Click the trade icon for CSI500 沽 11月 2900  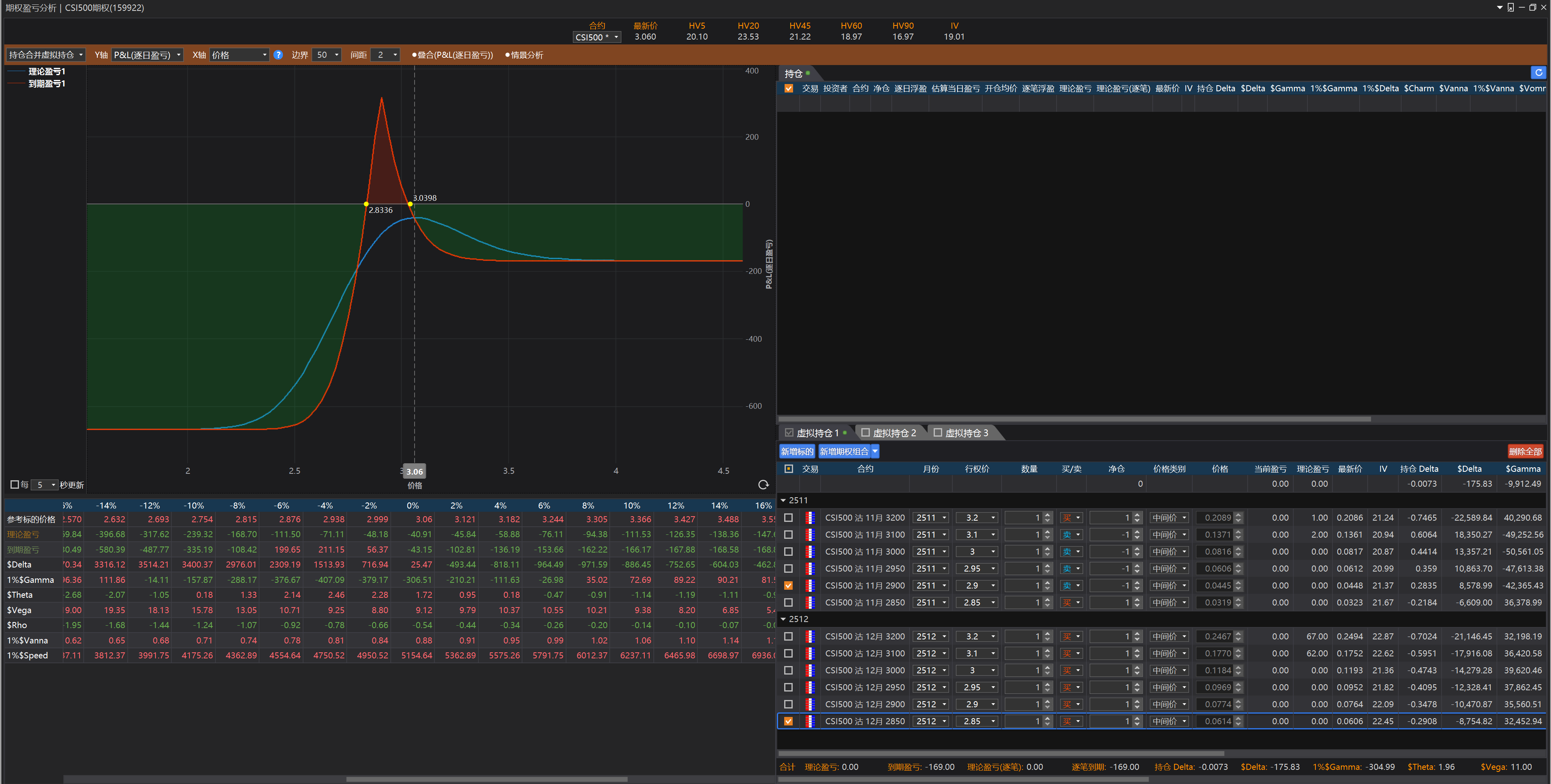(x=810, y=585)
